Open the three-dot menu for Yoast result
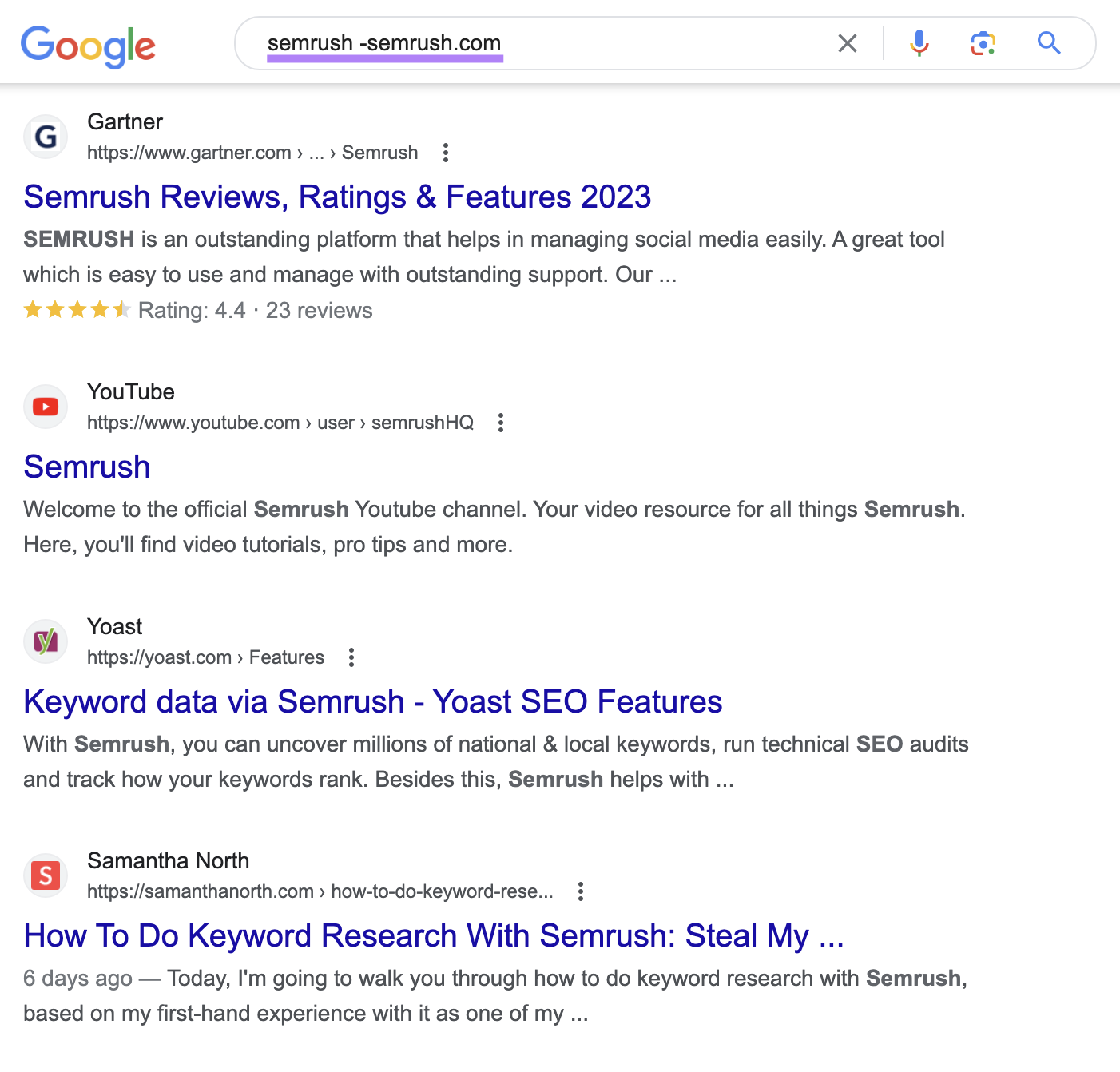1120x1072 pixels. click(x=351, y=657)
